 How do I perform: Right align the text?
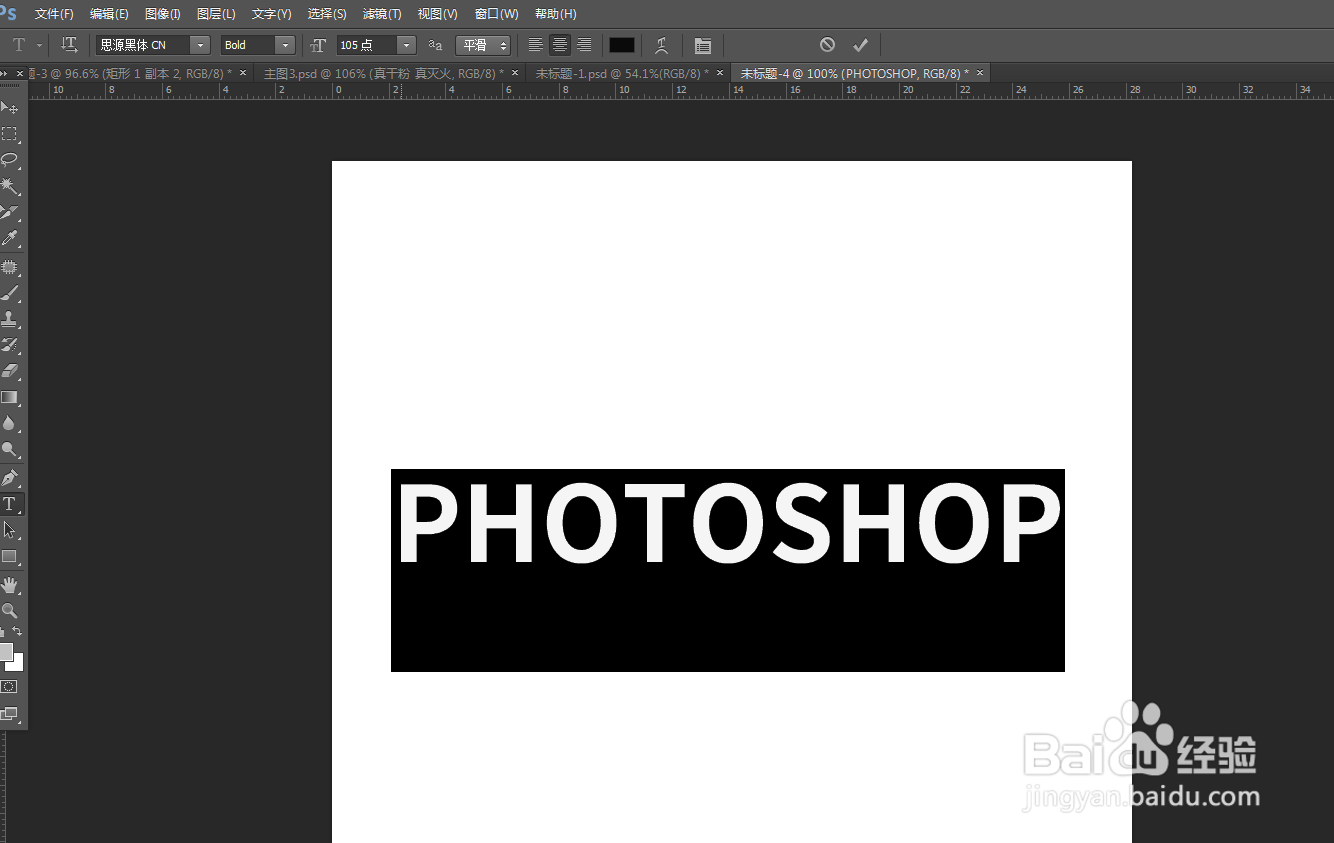click(x=584, y=45)
